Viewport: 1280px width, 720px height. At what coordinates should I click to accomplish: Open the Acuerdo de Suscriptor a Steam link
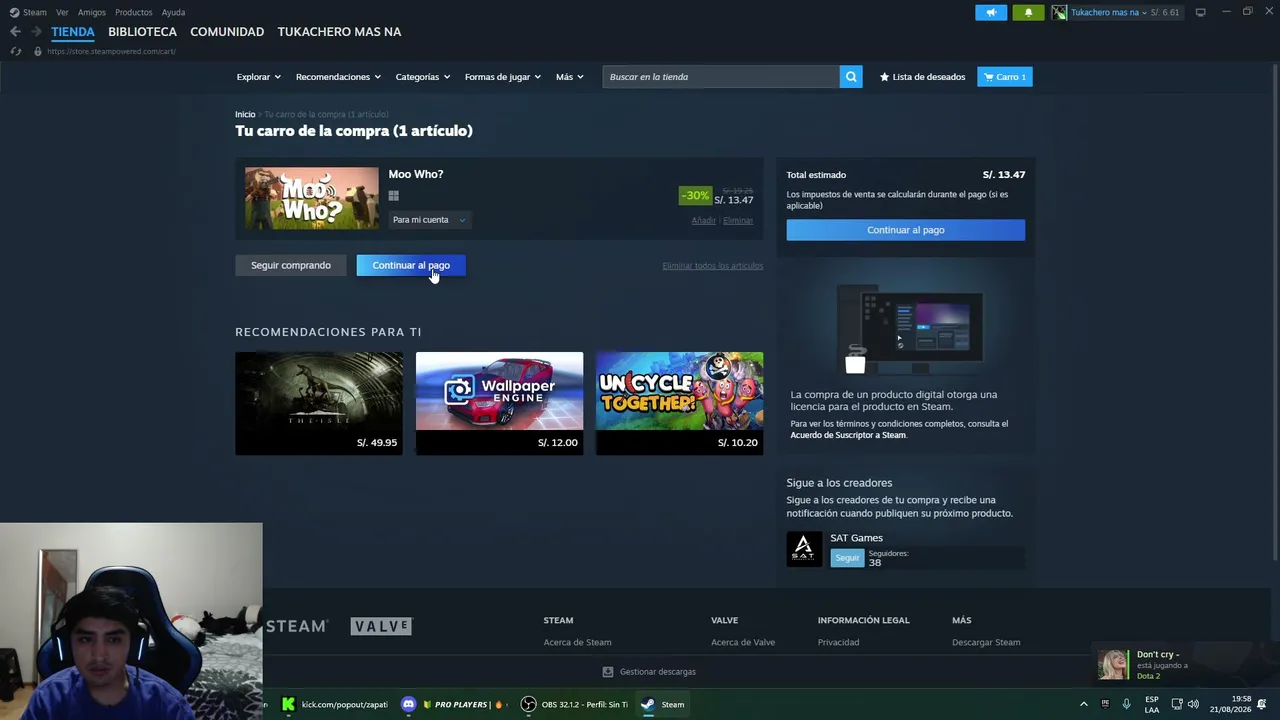(848, 435)
